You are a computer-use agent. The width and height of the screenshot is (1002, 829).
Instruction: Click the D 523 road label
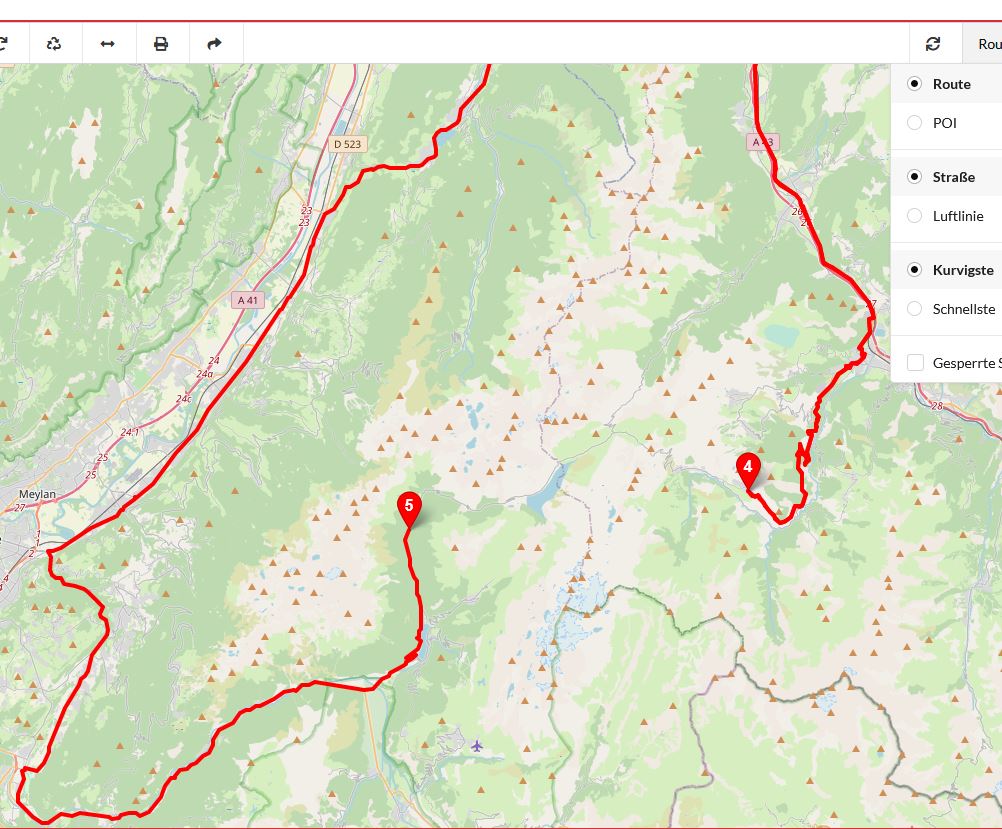(x=347, y=144)
